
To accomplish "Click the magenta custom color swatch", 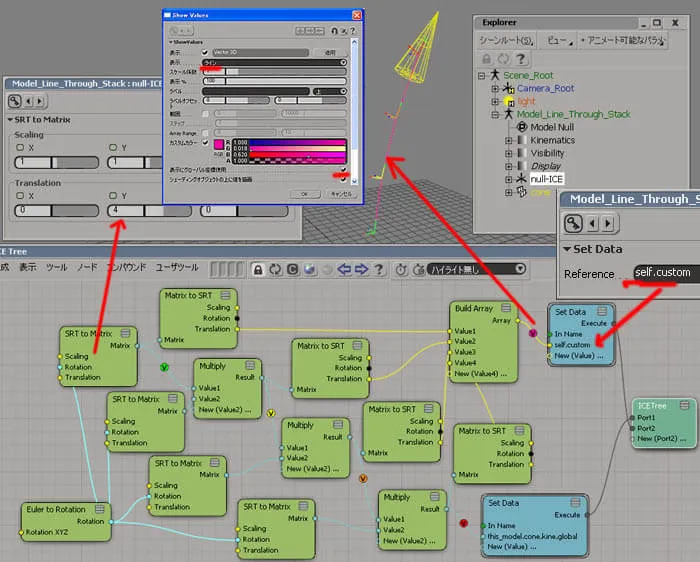I will tap(219, 144).
